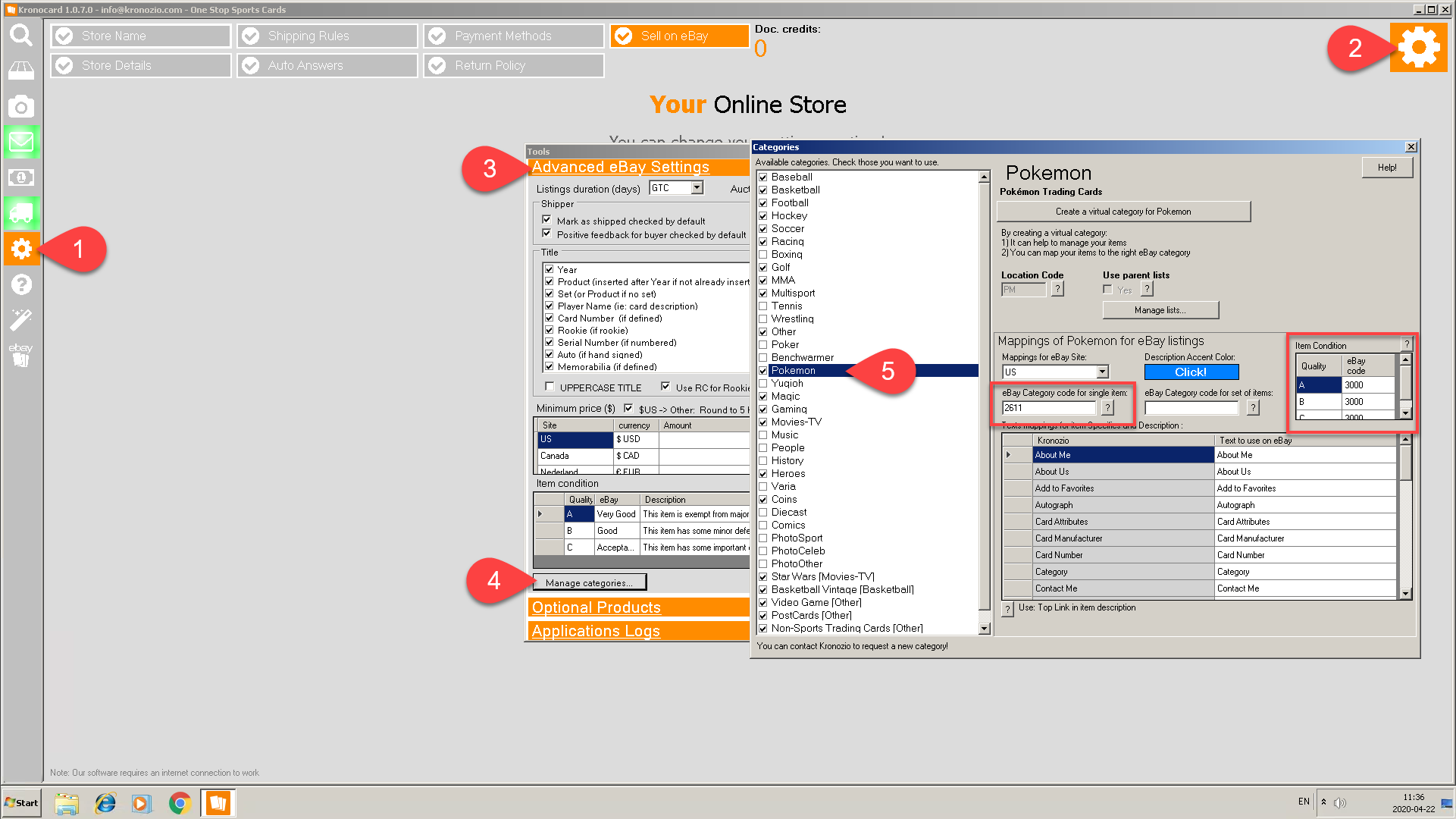Open Windows Explorer from taskbar
The width and height of the screenshot is (1456, 819).
[67, 803]
